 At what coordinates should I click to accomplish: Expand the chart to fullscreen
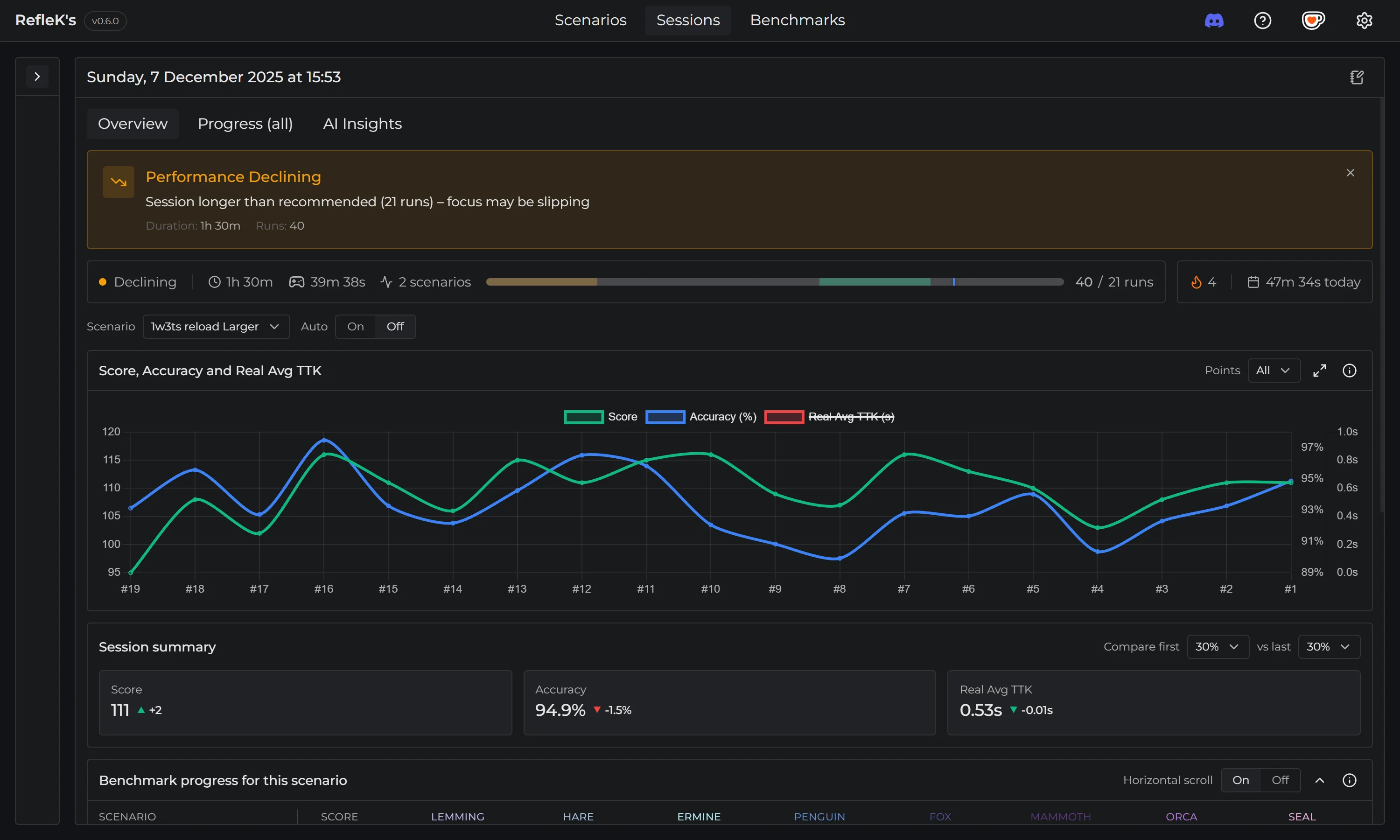click(x=1320, y=370)
